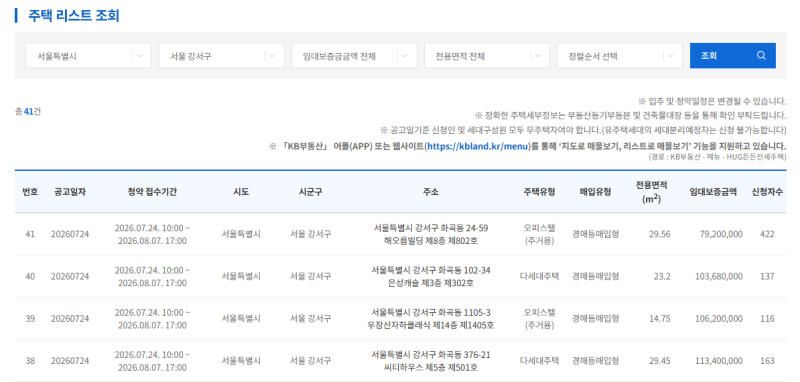This screenshot has height=382, width=800.
Task: Click area value 29.45
Action: (660, 361)
